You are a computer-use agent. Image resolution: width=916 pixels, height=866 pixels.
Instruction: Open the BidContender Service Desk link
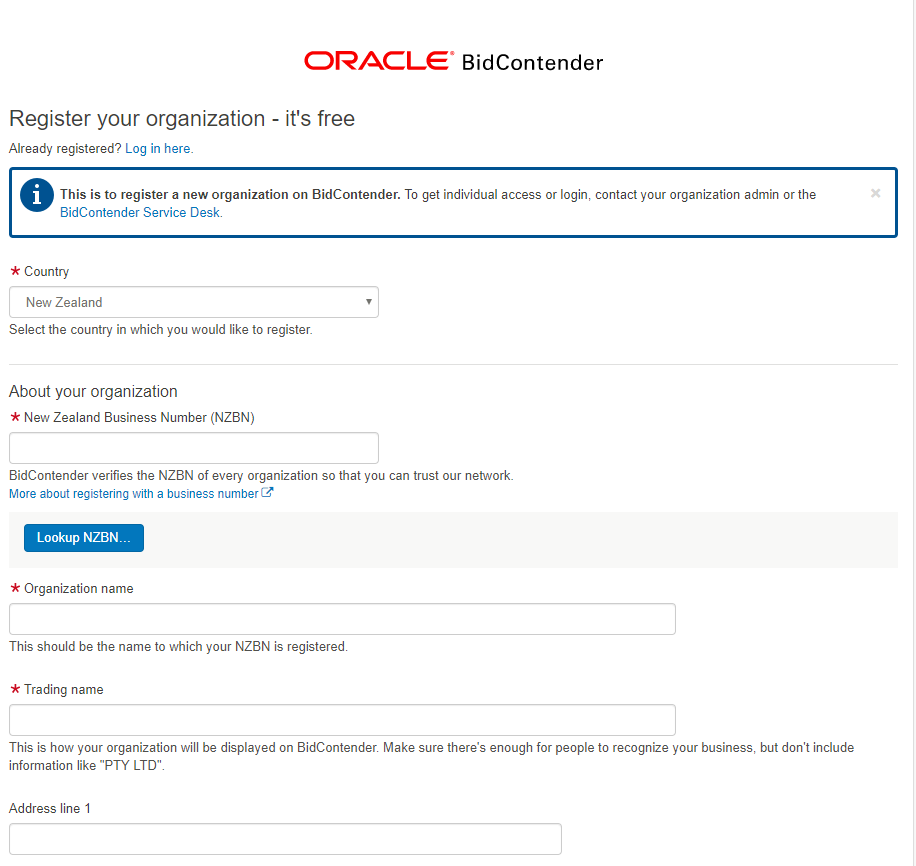coord(138,212)
